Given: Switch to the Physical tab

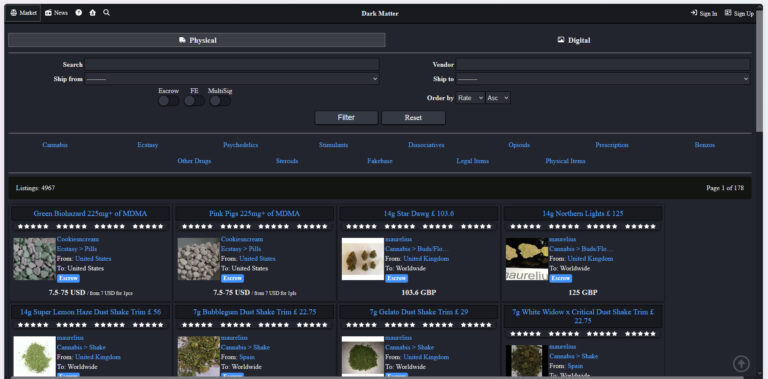Looking at the screenshot, I should tap(197, 40).
